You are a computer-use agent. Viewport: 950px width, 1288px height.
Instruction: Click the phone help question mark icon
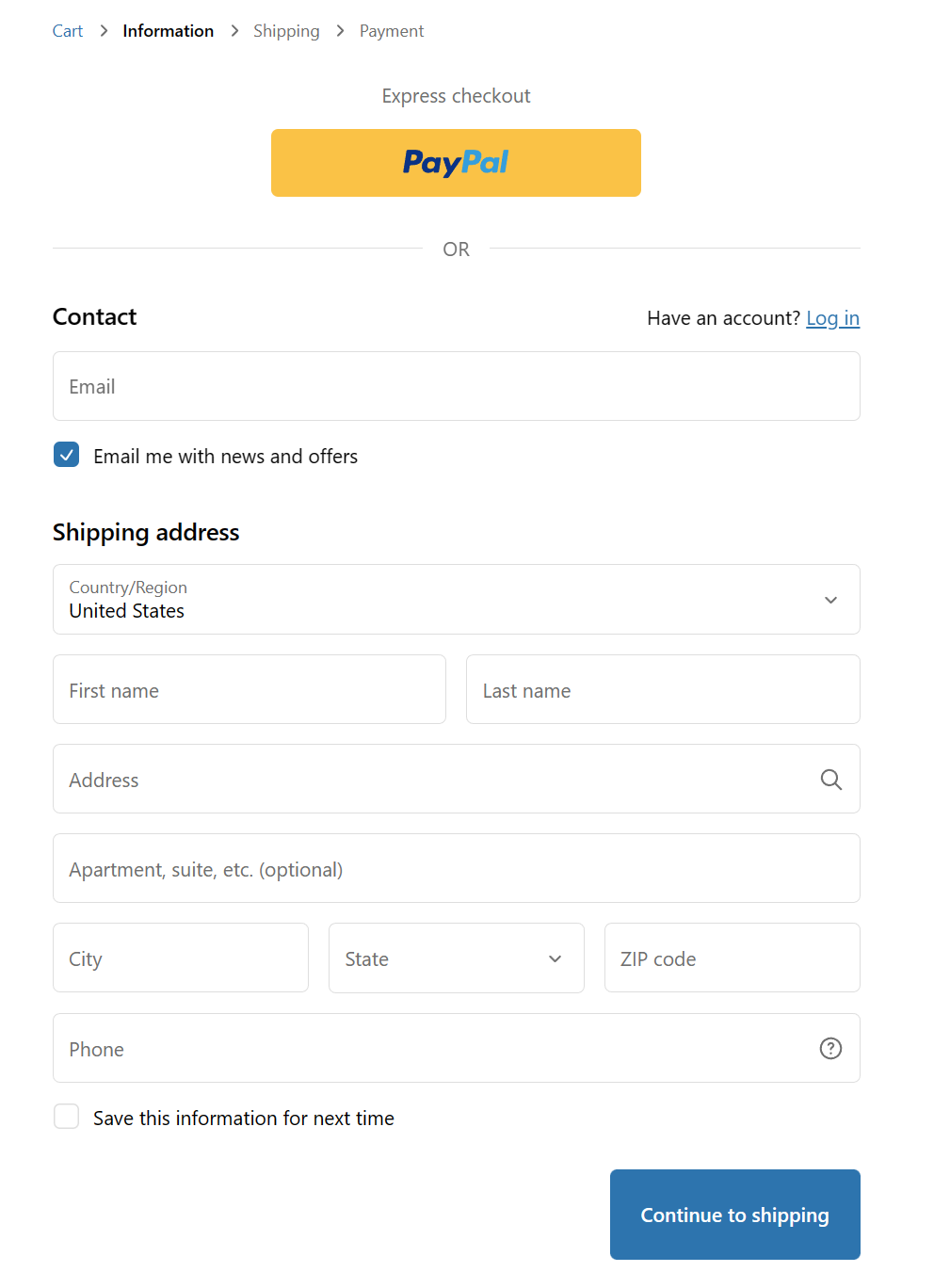[x=830, y=1049]
